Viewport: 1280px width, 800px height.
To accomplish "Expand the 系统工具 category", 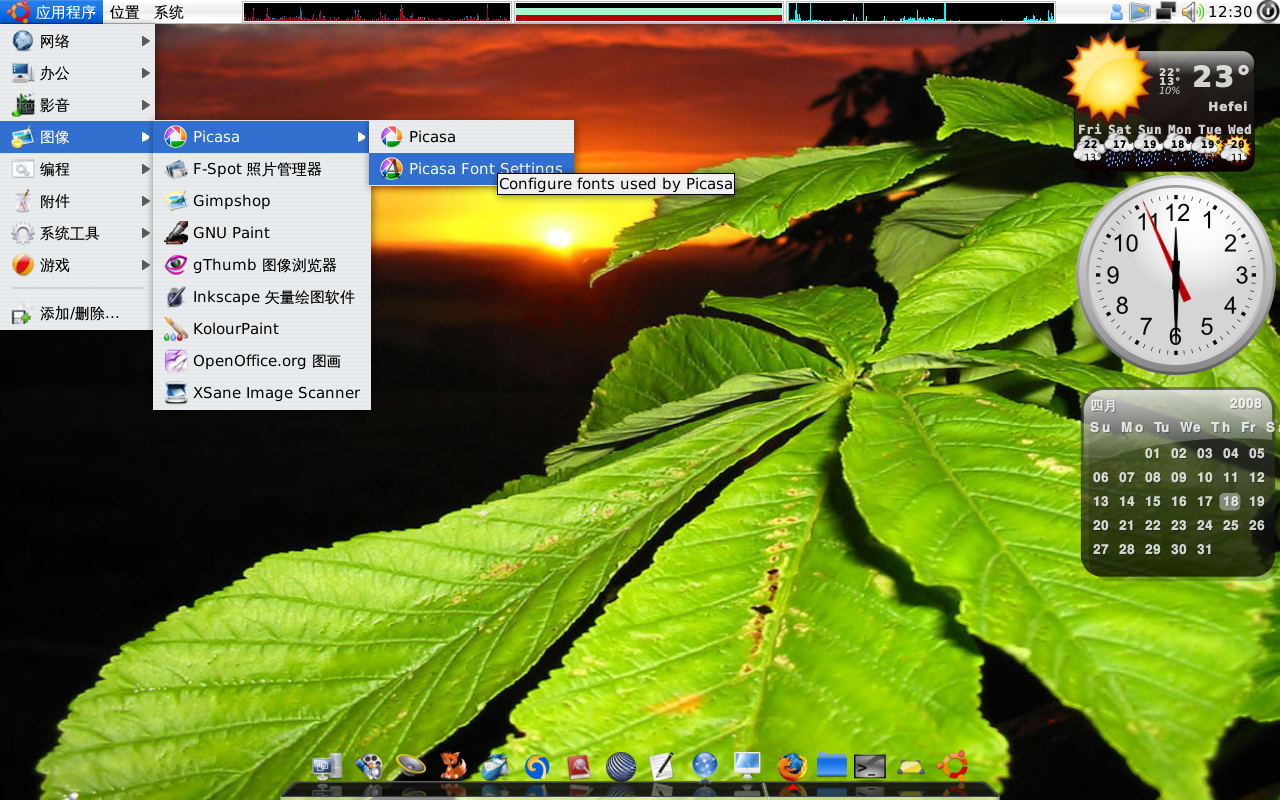I will coord(77,233).
